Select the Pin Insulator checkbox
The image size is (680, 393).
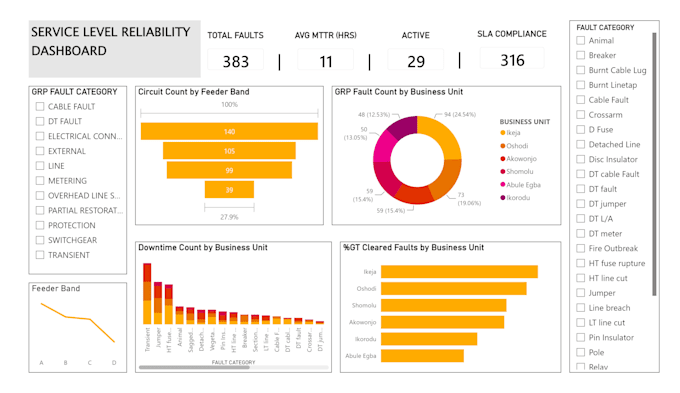pos(580,337)
